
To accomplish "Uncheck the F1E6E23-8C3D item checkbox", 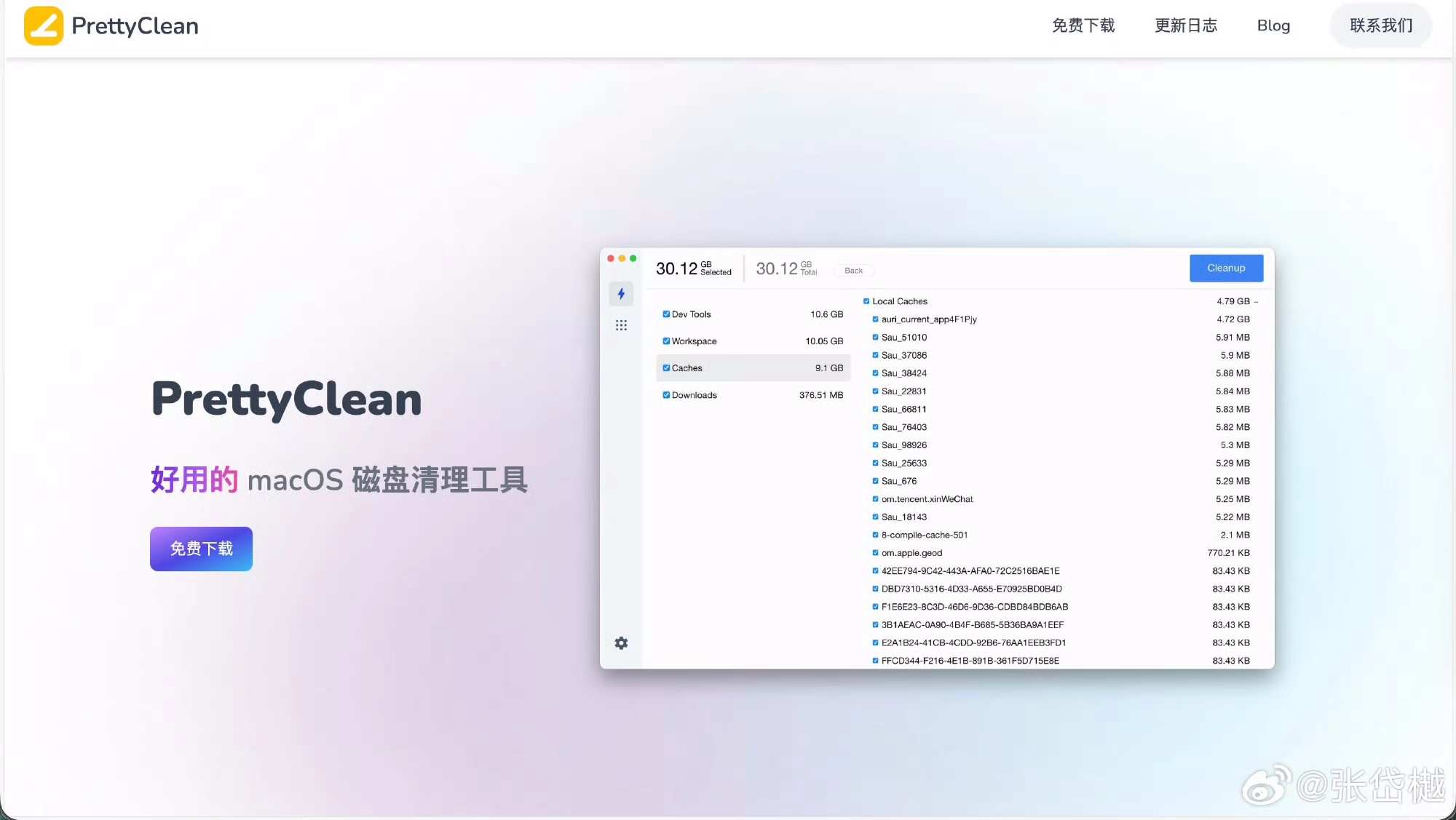I will point(875,607).
